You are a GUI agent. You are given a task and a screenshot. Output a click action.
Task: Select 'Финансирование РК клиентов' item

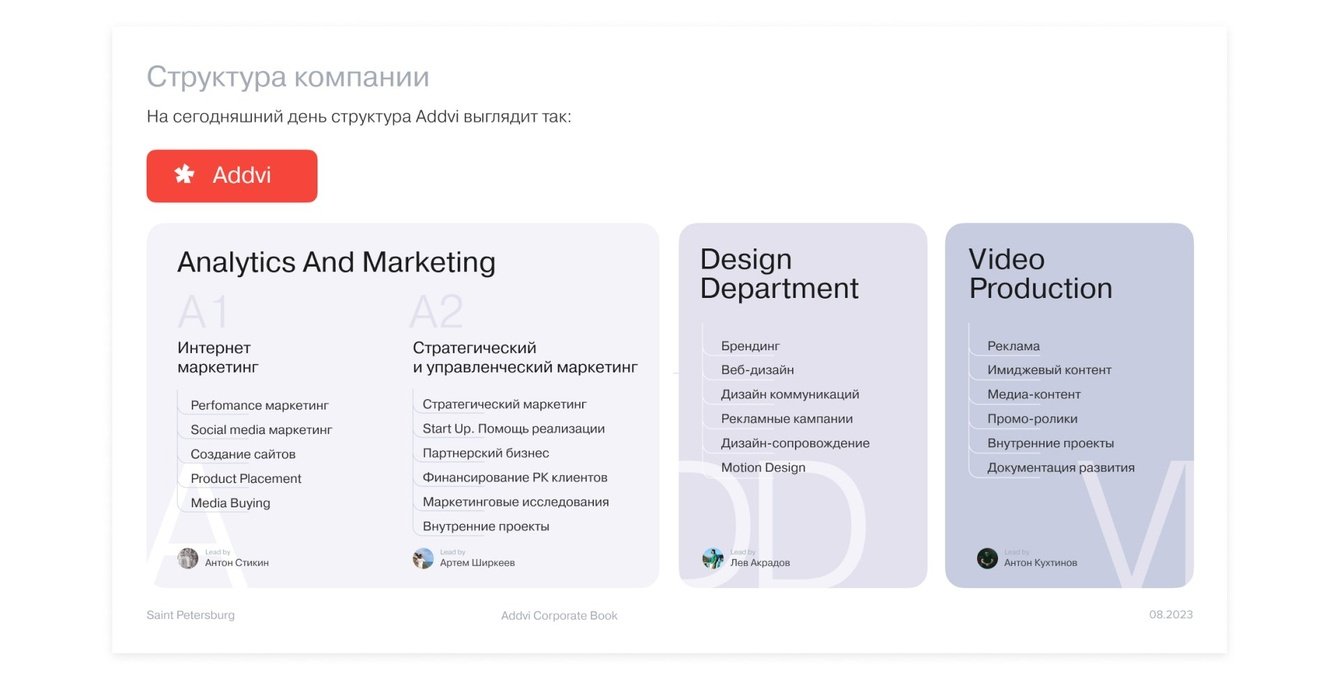point(515,478)
